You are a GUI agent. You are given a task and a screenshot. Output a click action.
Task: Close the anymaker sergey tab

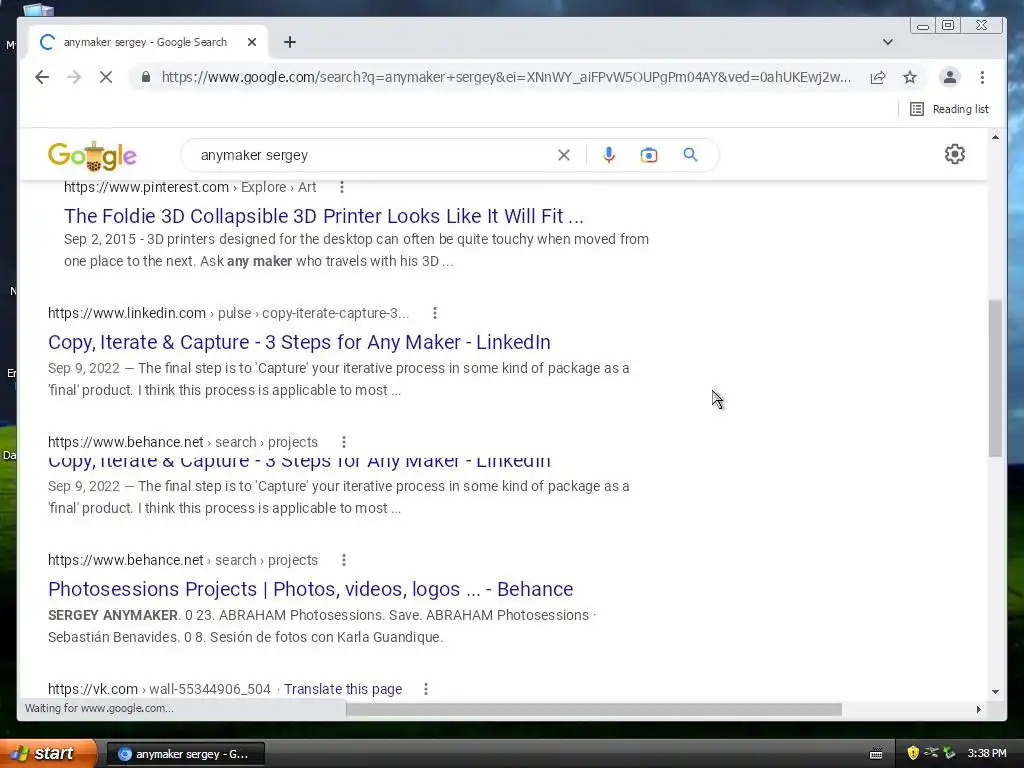tap(252, 42)
